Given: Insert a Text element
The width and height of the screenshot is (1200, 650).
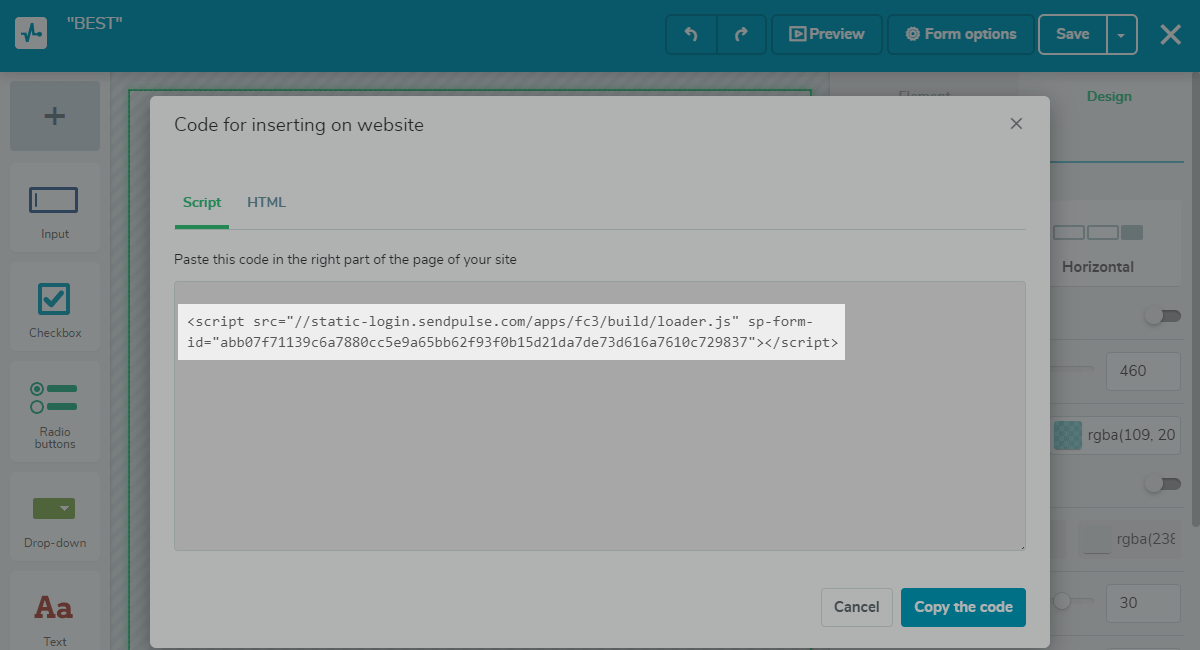Looking at the screenshot, I should click(54, 613).
